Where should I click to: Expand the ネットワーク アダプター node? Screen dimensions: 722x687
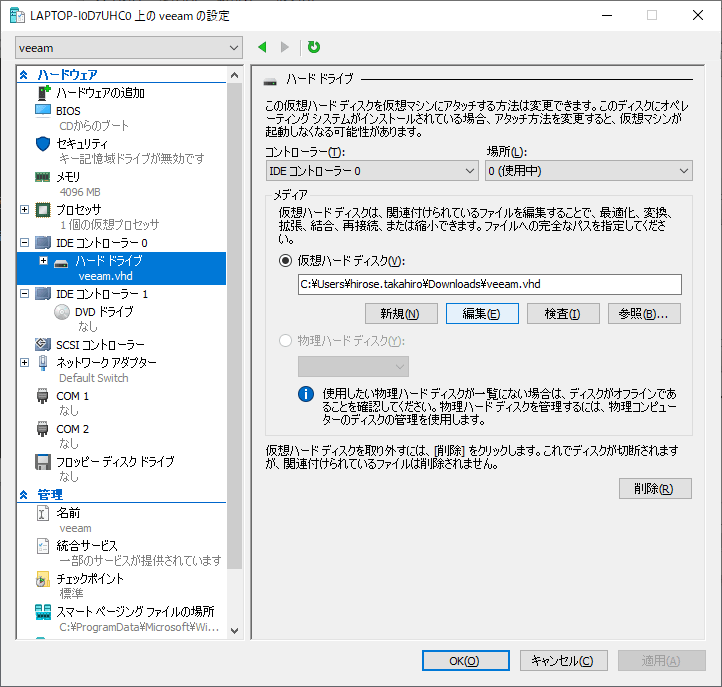click(24, 362)
